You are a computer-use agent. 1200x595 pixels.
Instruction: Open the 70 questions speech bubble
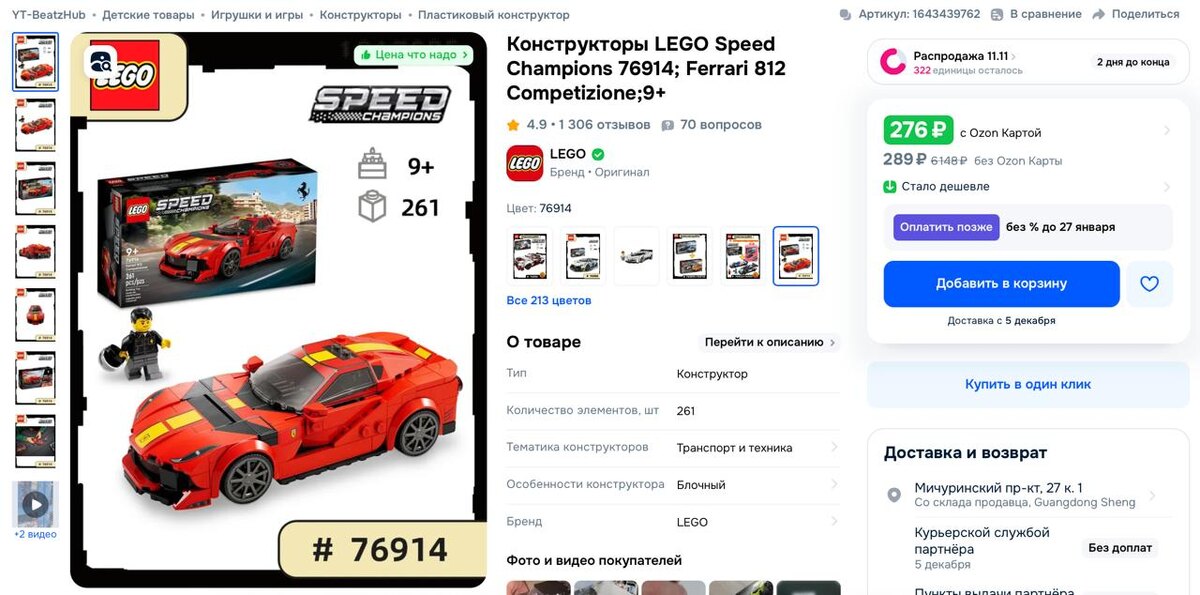tap(668, 125)
